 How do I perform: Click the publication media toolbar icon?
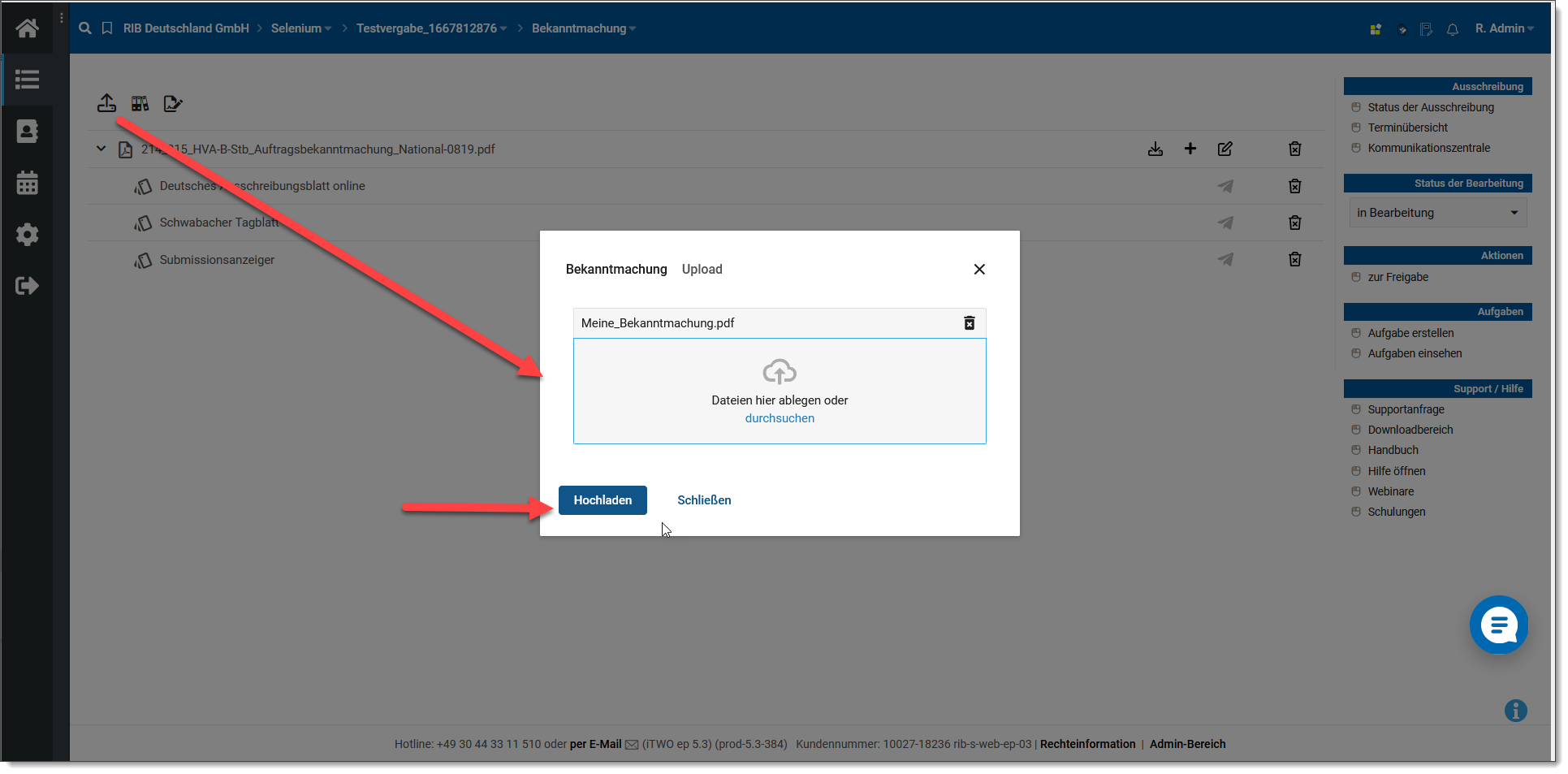click(140, 103)
